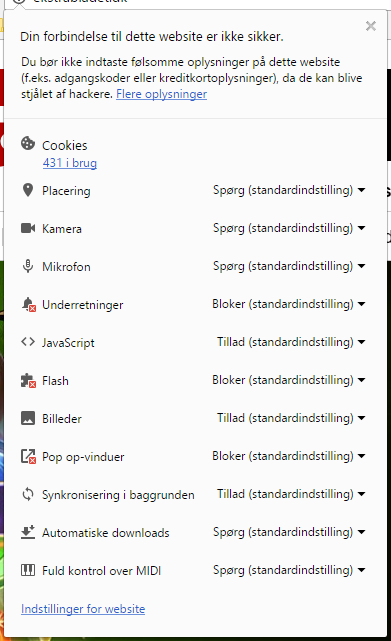
Task: Click the Fuld kontrol over MIDI icon
Action: click(x=28, y=570)
